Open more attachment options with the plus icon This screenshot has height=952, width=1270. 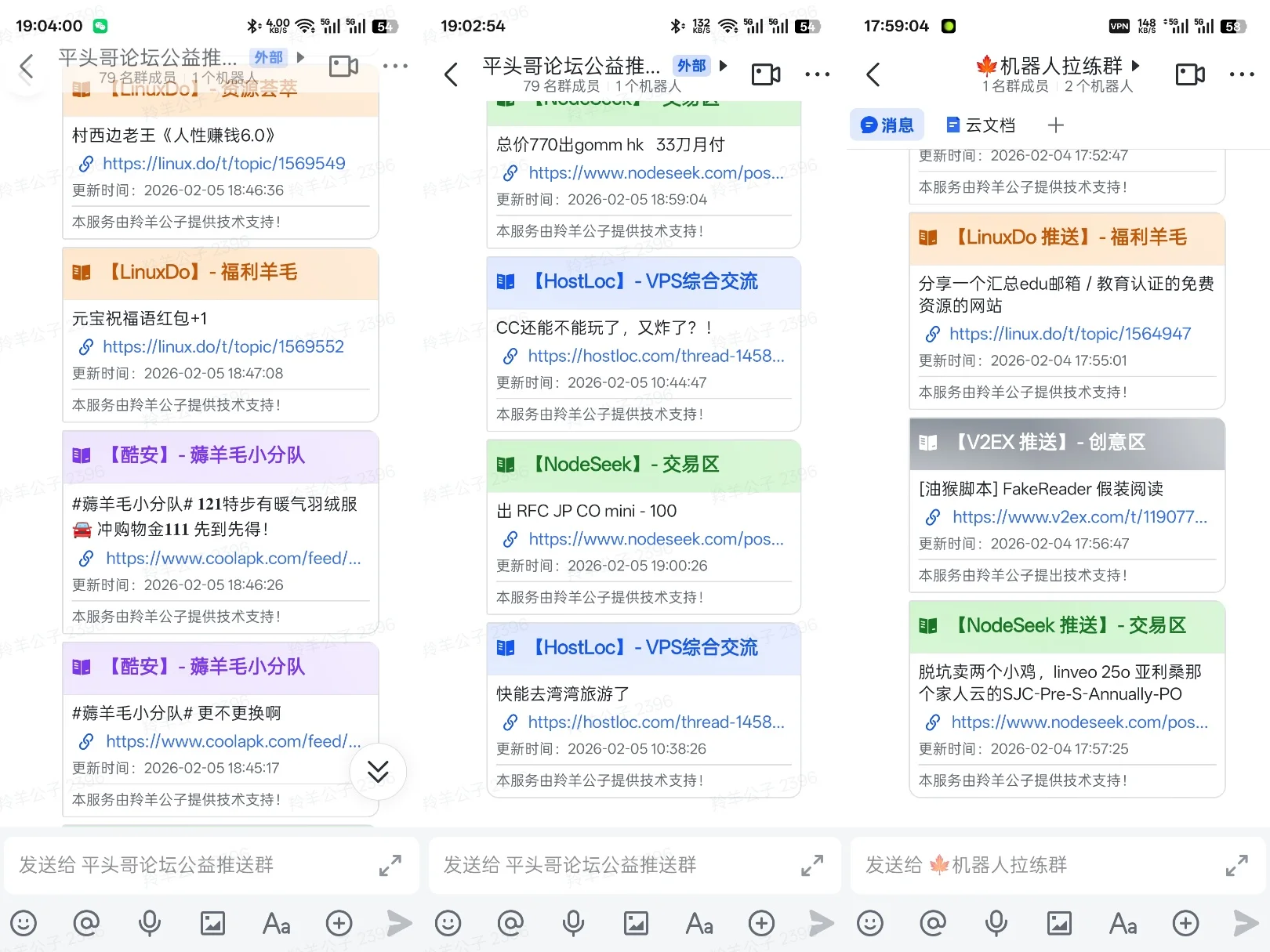(338, 923)
